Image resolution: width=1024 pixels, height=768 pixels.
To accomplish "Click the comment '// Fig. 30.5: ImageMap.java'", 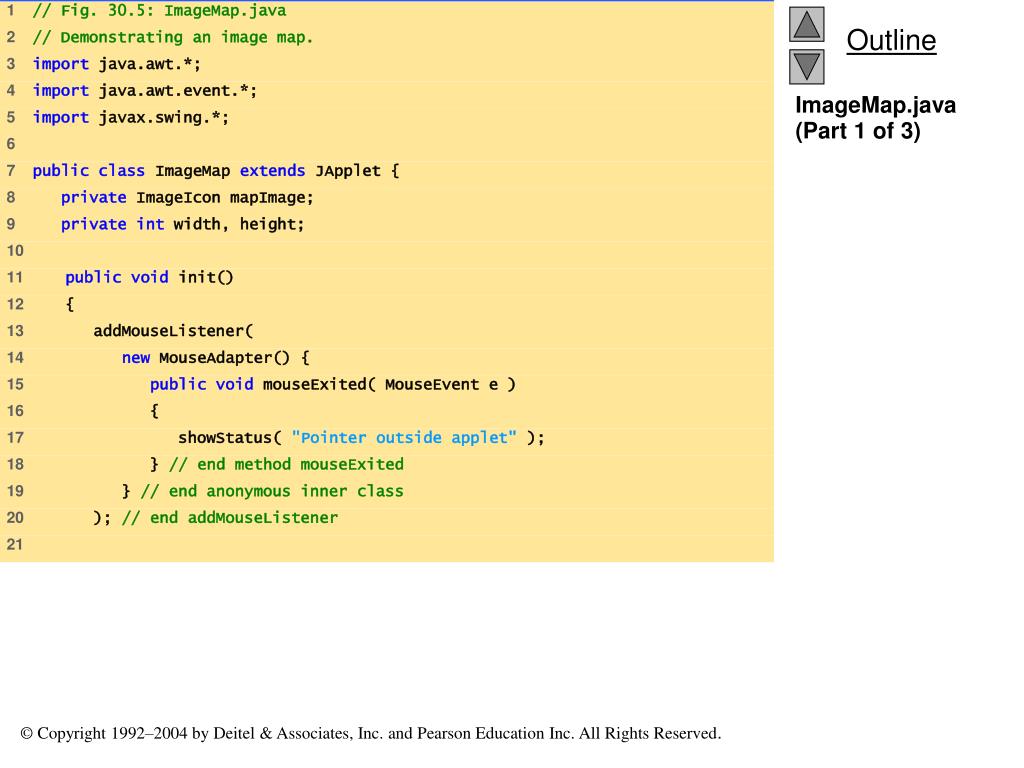I will pyautogui.click(x=159, y=10).
